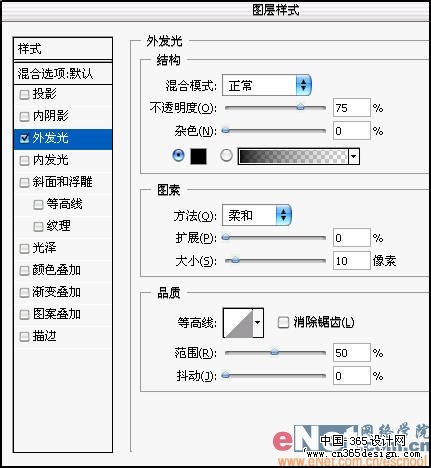
Task: Select the gradient radio button
Action: pos(226,155)
